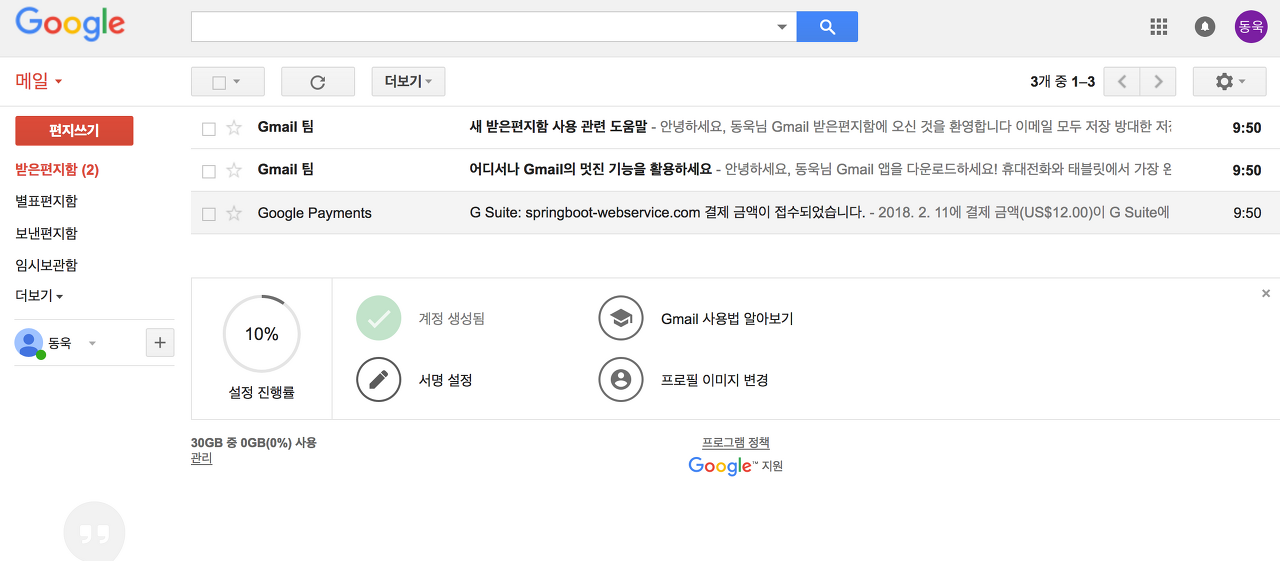1280x561 pixels.
Task: Click the 설정 진행률 label
Action: [261, 393]
